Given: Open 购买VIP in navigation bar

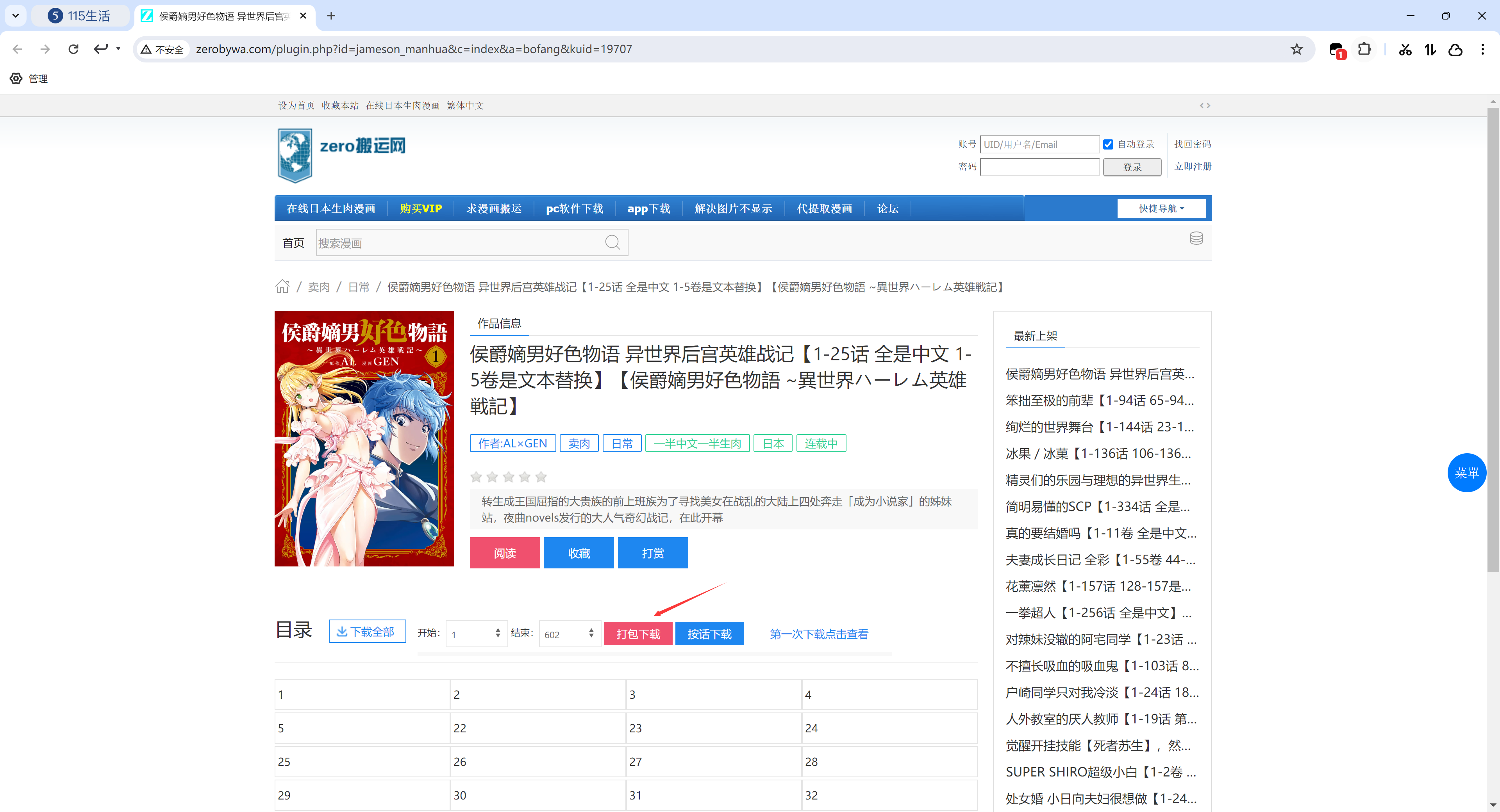Looking at the screenshot, I should 420,208.
